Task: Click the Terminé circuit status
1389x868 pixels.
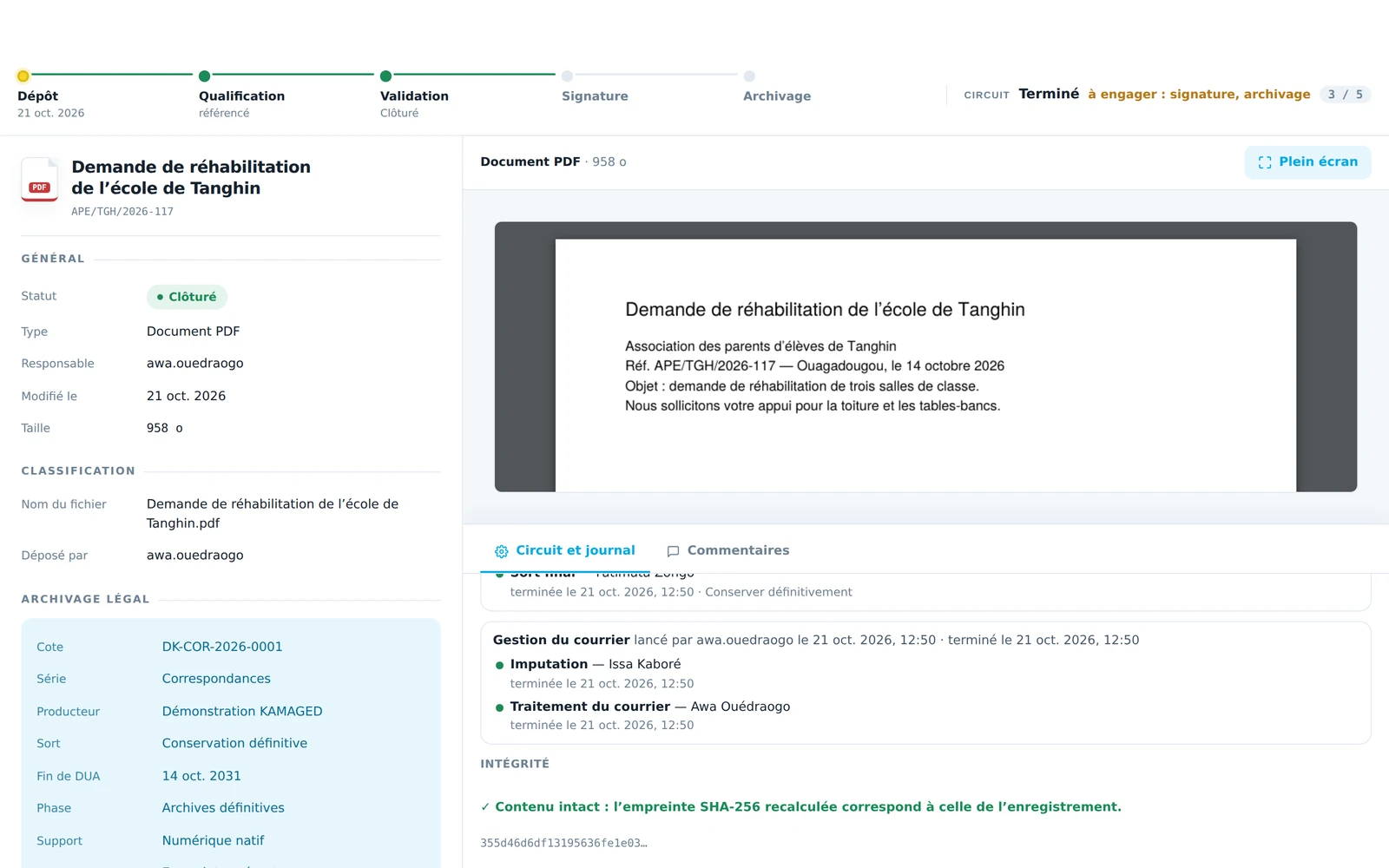Action: (x=1049, y=94)
